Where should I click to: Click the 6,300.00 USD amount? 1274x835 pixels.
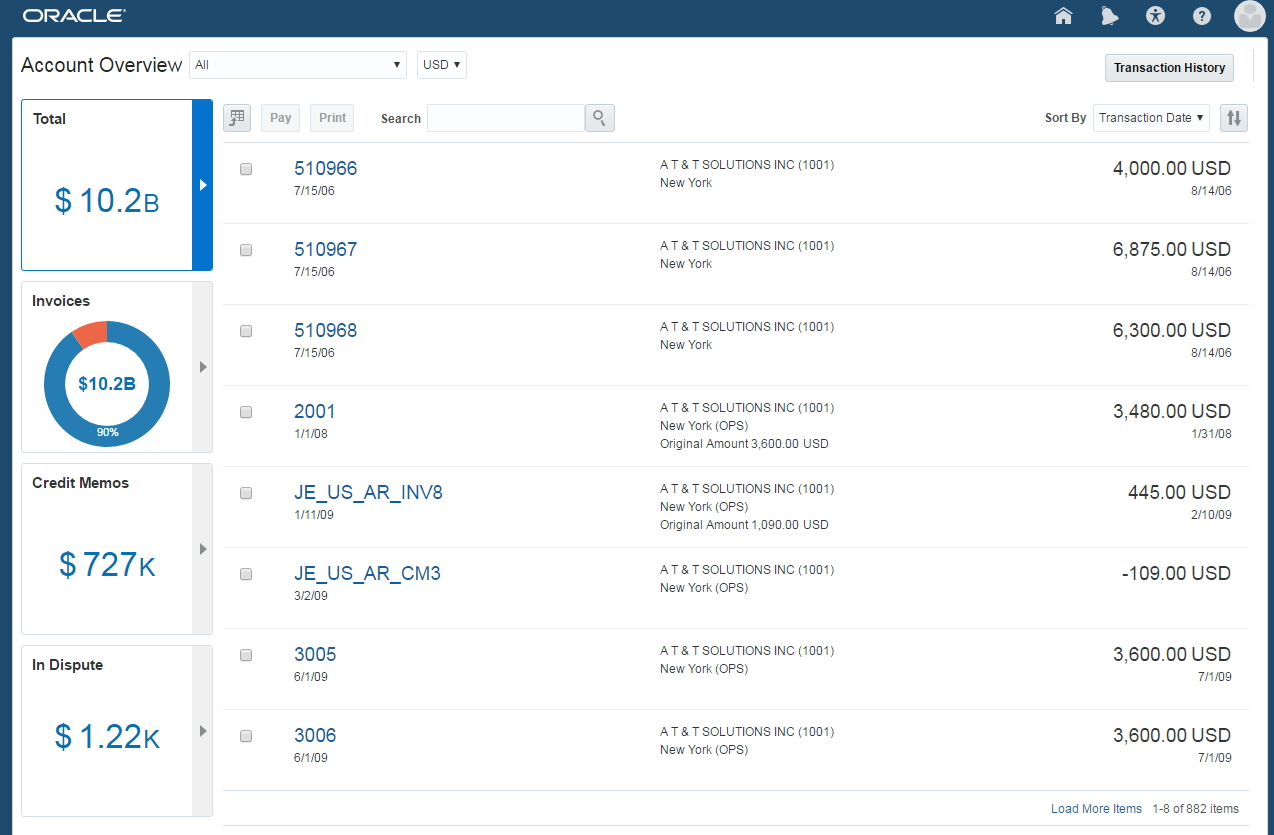pyautogui.click(x=1171, y=330)
